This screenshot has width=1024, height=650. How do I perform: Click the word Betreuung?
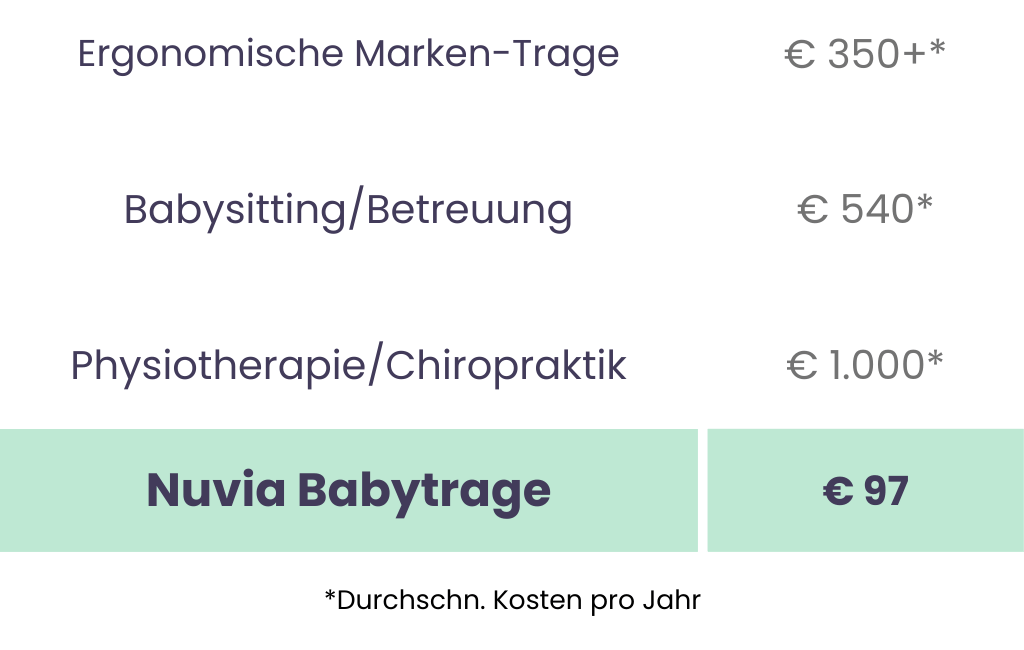tap(470, 210)
